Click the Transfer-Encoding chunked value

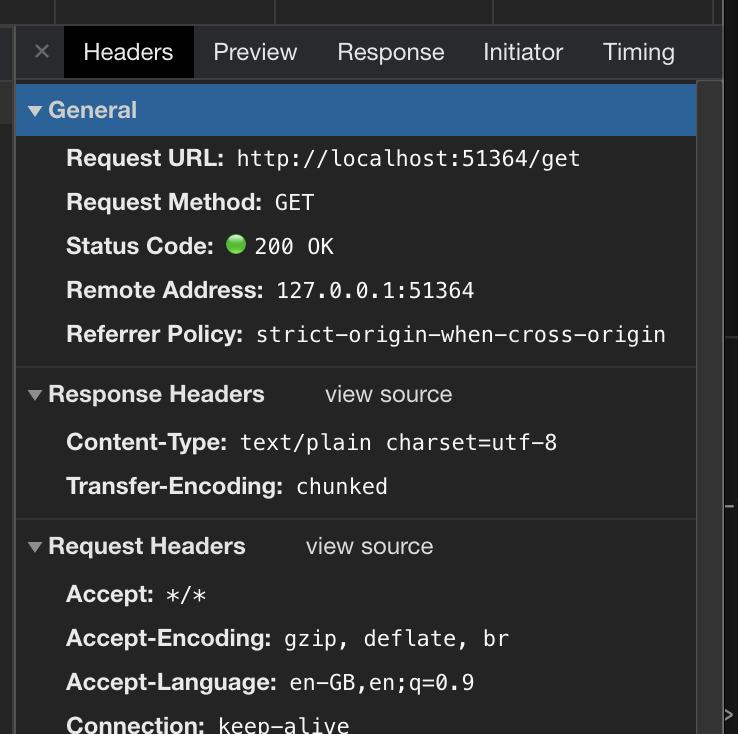click(342, 487)
